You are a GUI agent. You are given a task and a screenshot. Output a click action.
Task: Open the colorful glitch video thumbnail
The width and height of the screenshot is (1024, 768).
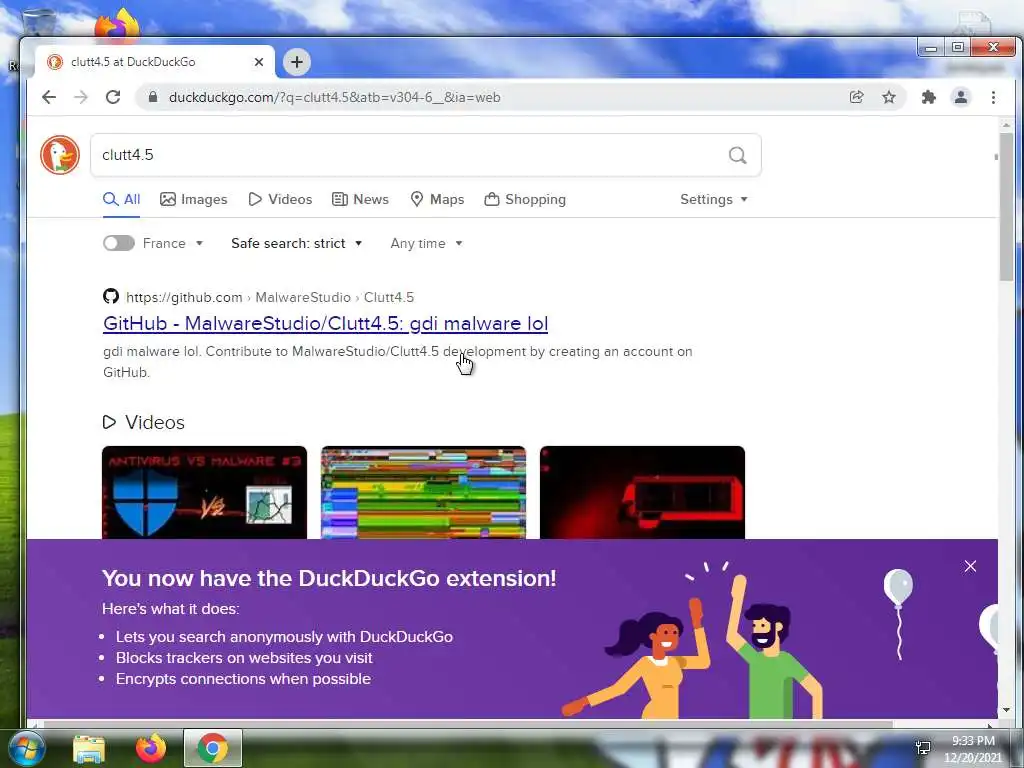tap(423, 492)
